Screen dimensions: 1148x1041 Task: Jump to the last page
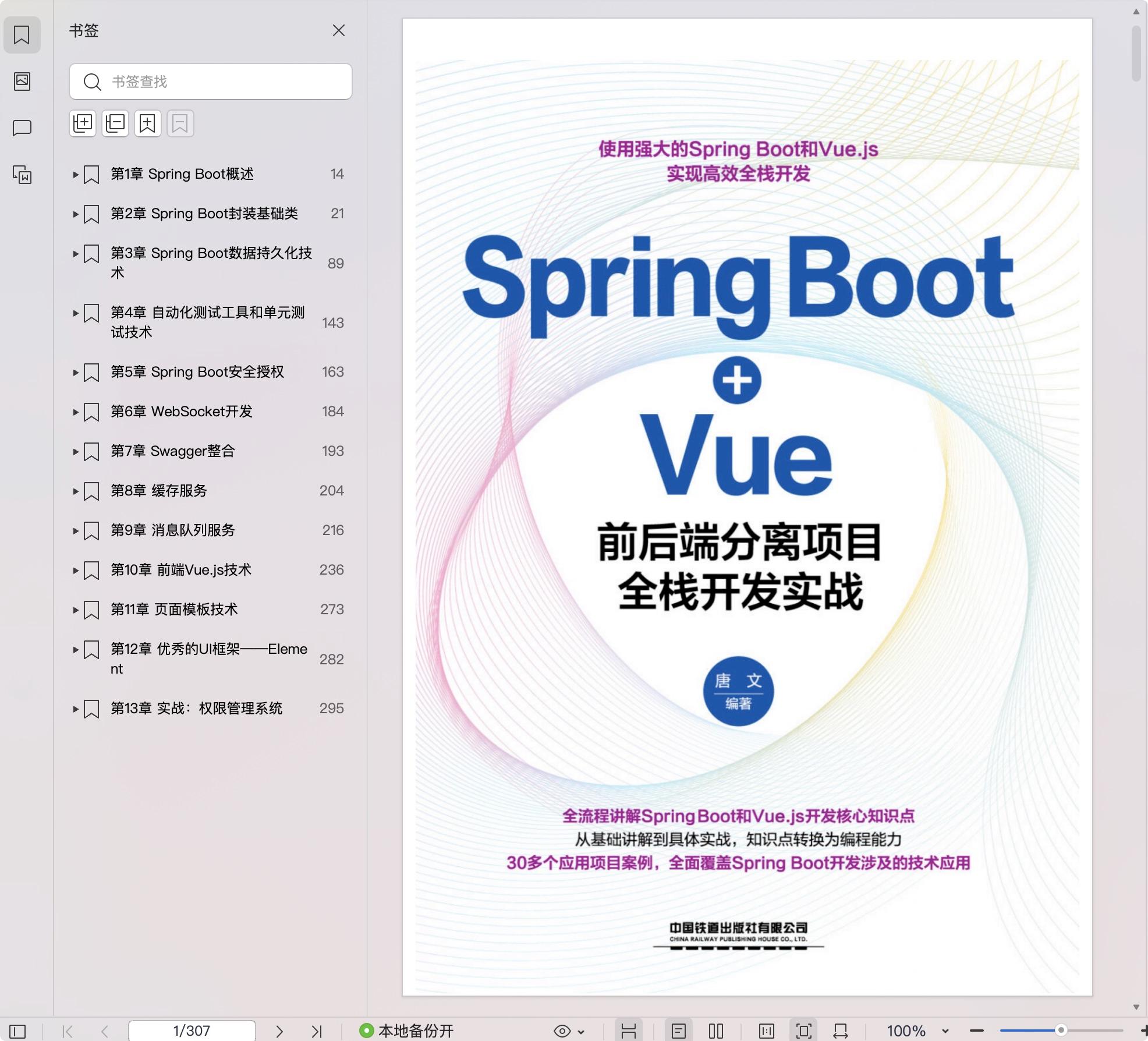tap(317, 1031)
